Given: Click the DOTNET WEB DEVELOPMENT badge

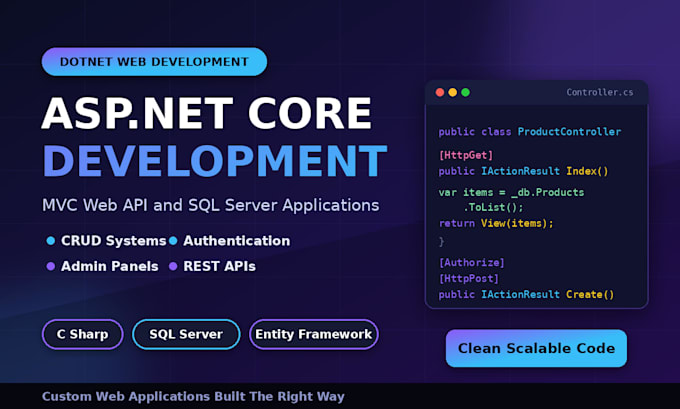Looking at the screenshot, I should (x=154, y=62).
